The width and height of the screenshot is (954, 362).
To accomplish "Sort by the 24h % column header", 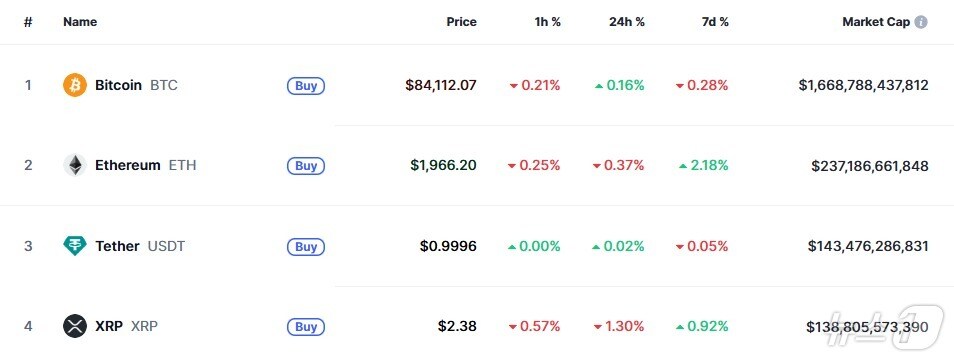I will point(627,22).
